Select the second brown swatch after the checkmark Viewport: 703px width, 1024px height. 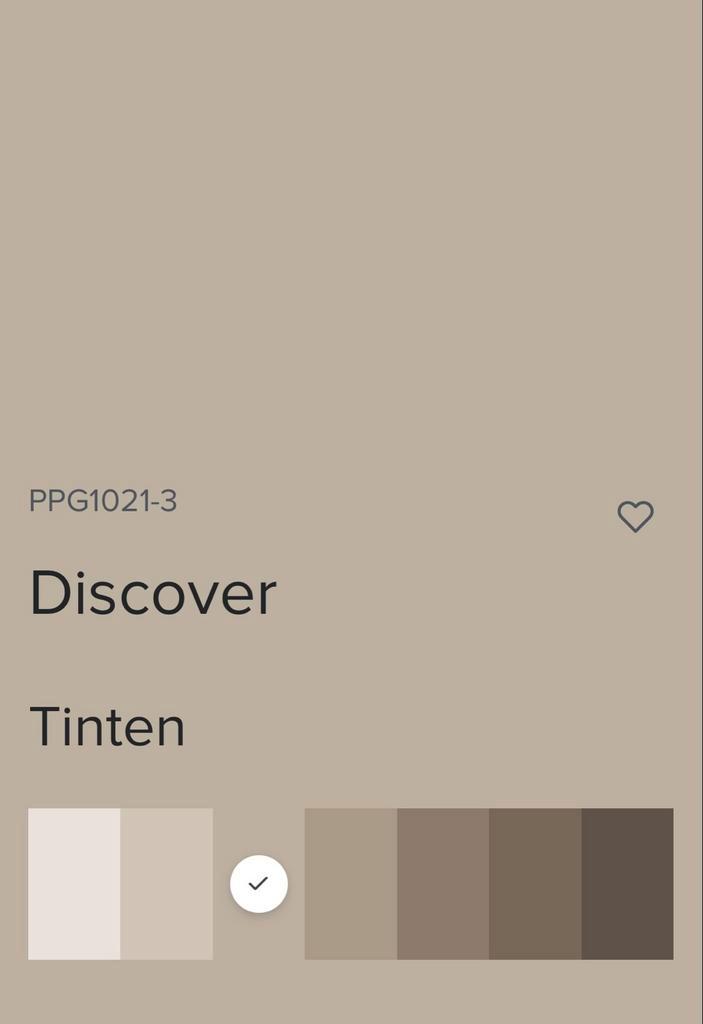[x=443, y=884]
